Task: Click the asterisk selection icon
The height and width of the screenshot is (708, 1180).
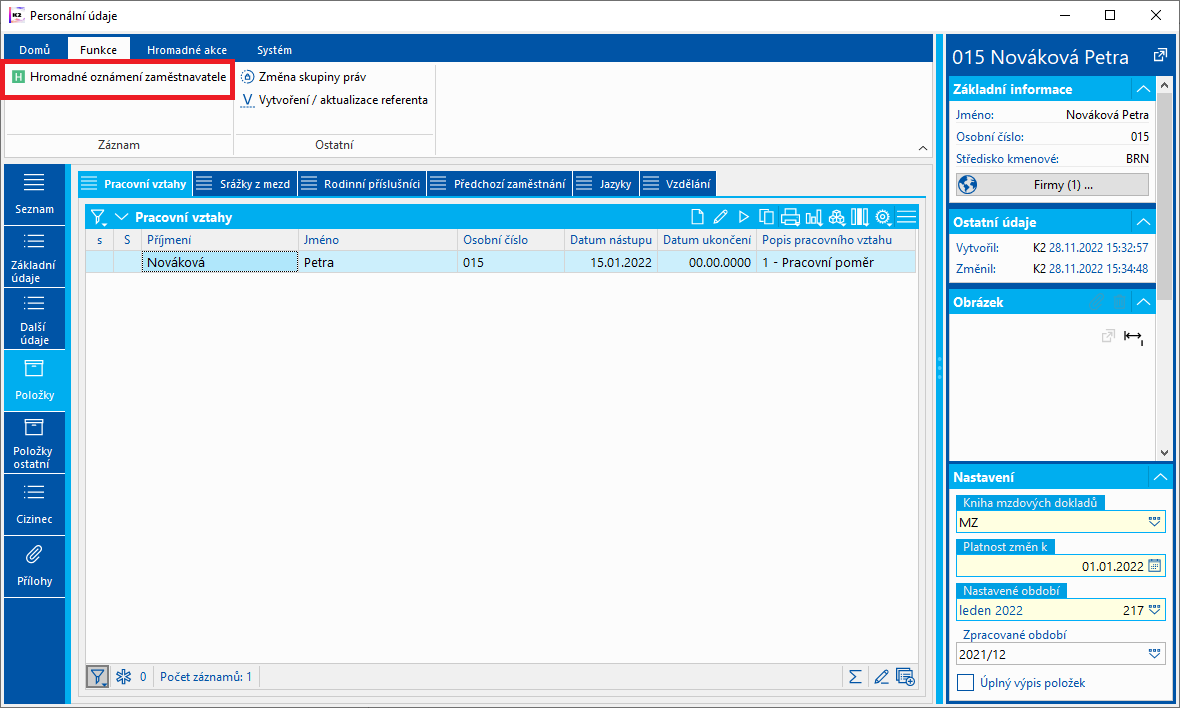Action: [x=123, y=676]
